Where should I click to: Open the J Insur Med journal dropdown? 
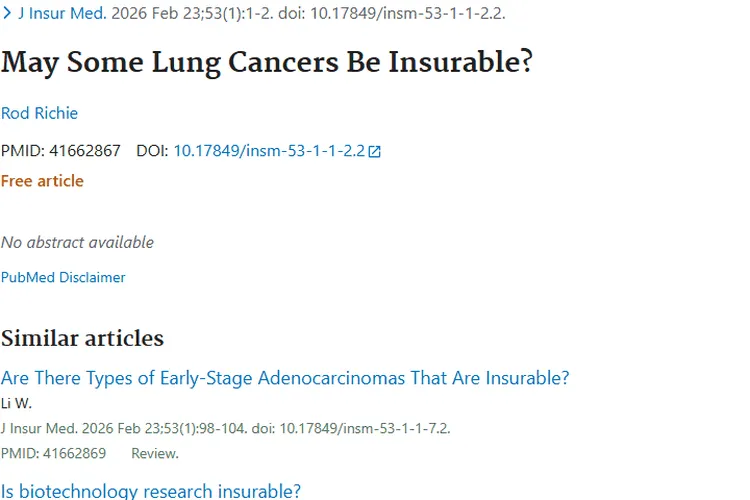[x=62, y=14]
